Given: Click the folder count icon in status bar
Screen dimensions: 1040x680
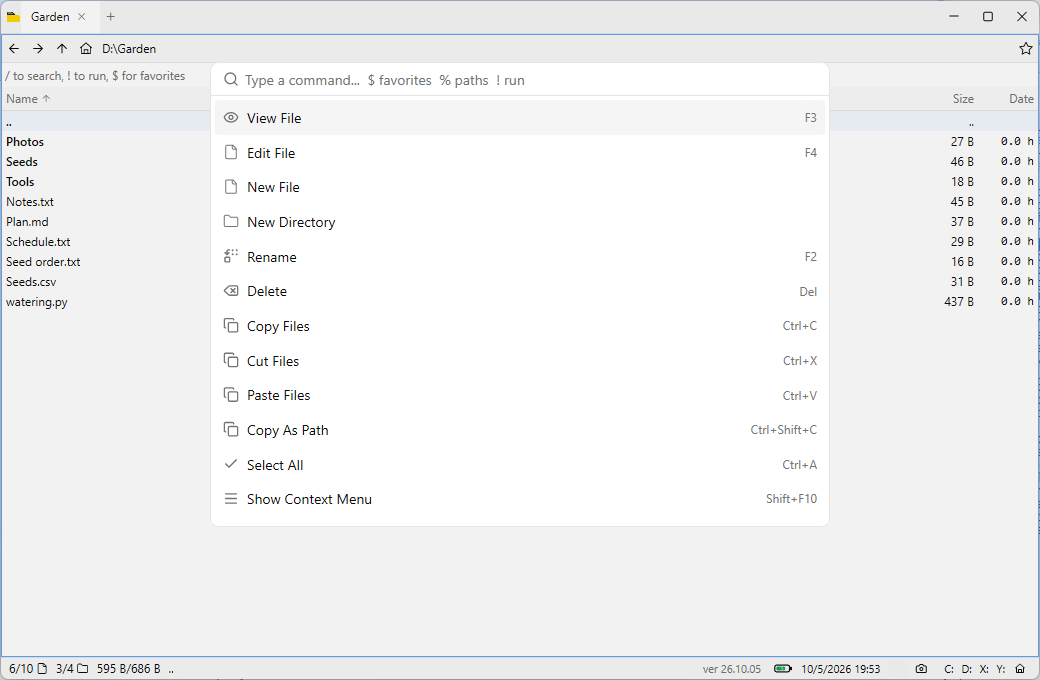Looking at the screenshot, I should tap(83, 669).
